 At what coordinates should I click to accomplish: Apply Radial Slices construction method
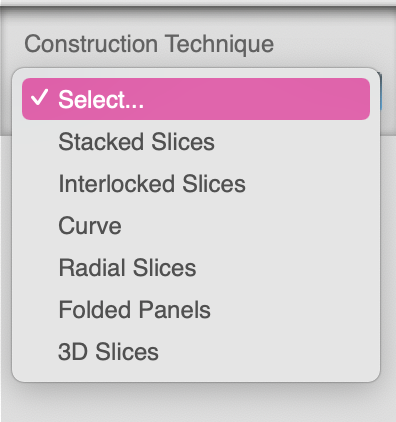pos(196,267)
